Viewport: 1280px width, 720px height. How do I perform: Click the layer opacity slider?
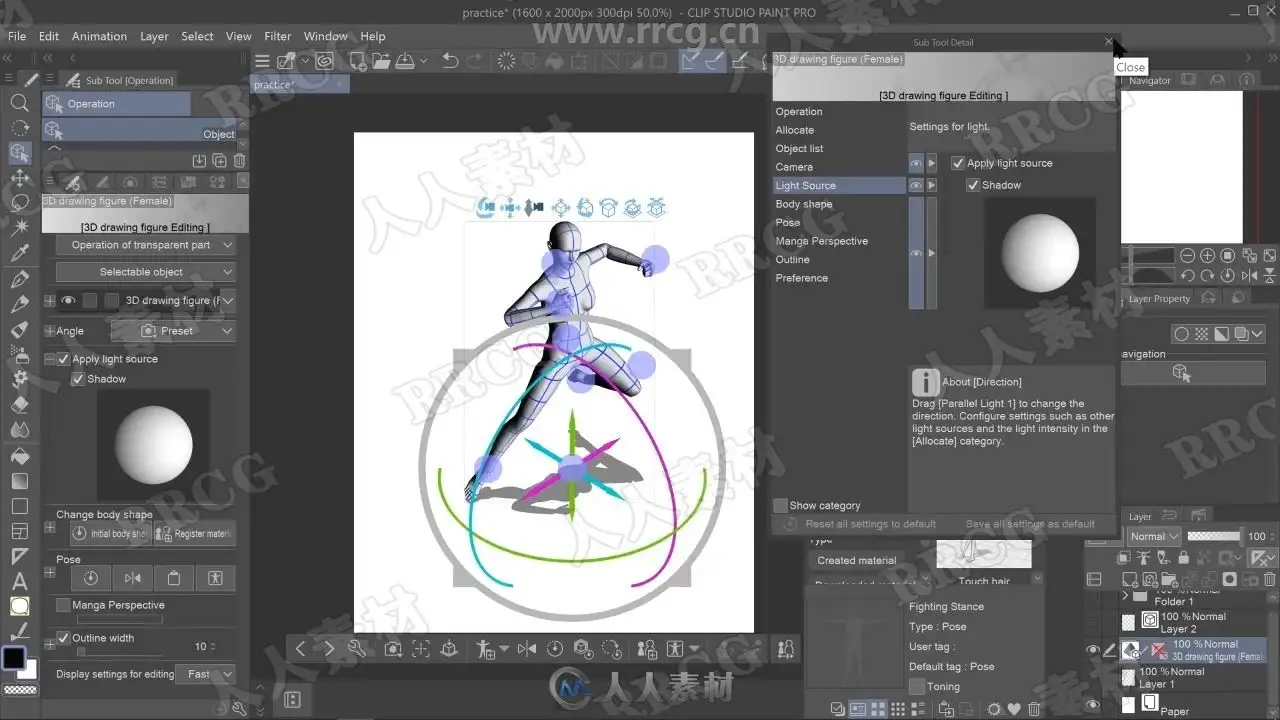1214,537
